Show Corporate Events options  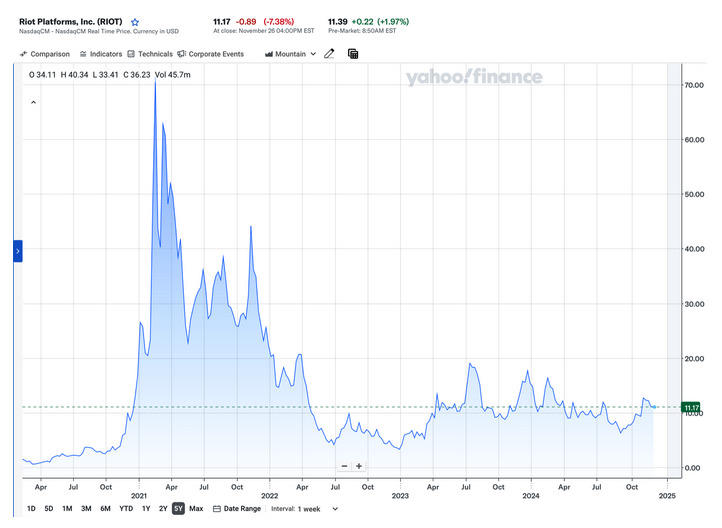coord(210,54)
